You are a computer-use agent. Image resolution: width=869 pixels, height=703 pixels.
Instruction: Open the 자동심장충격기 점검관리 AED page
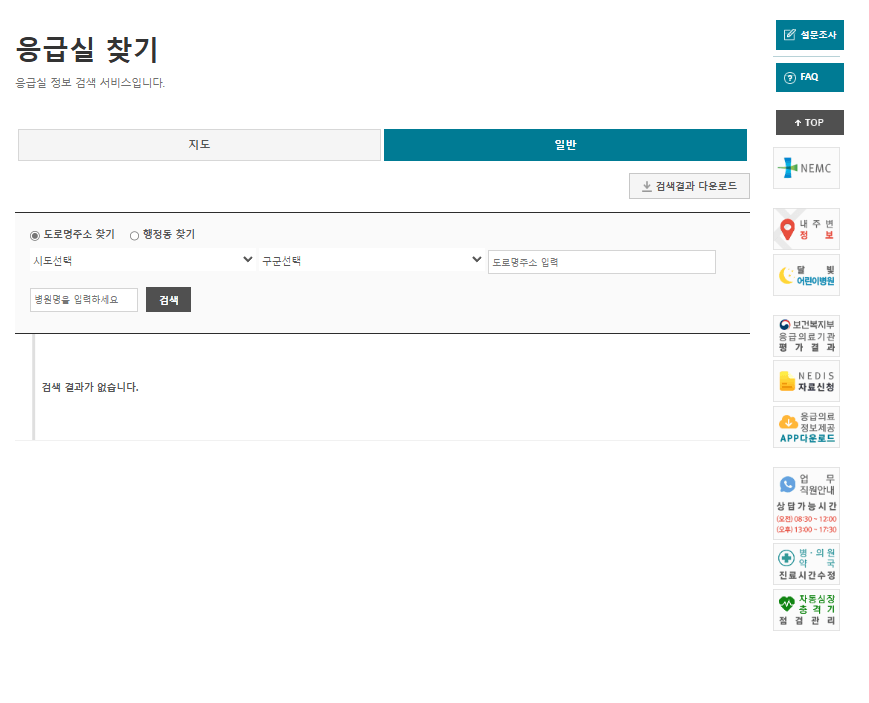click(805, 609)
